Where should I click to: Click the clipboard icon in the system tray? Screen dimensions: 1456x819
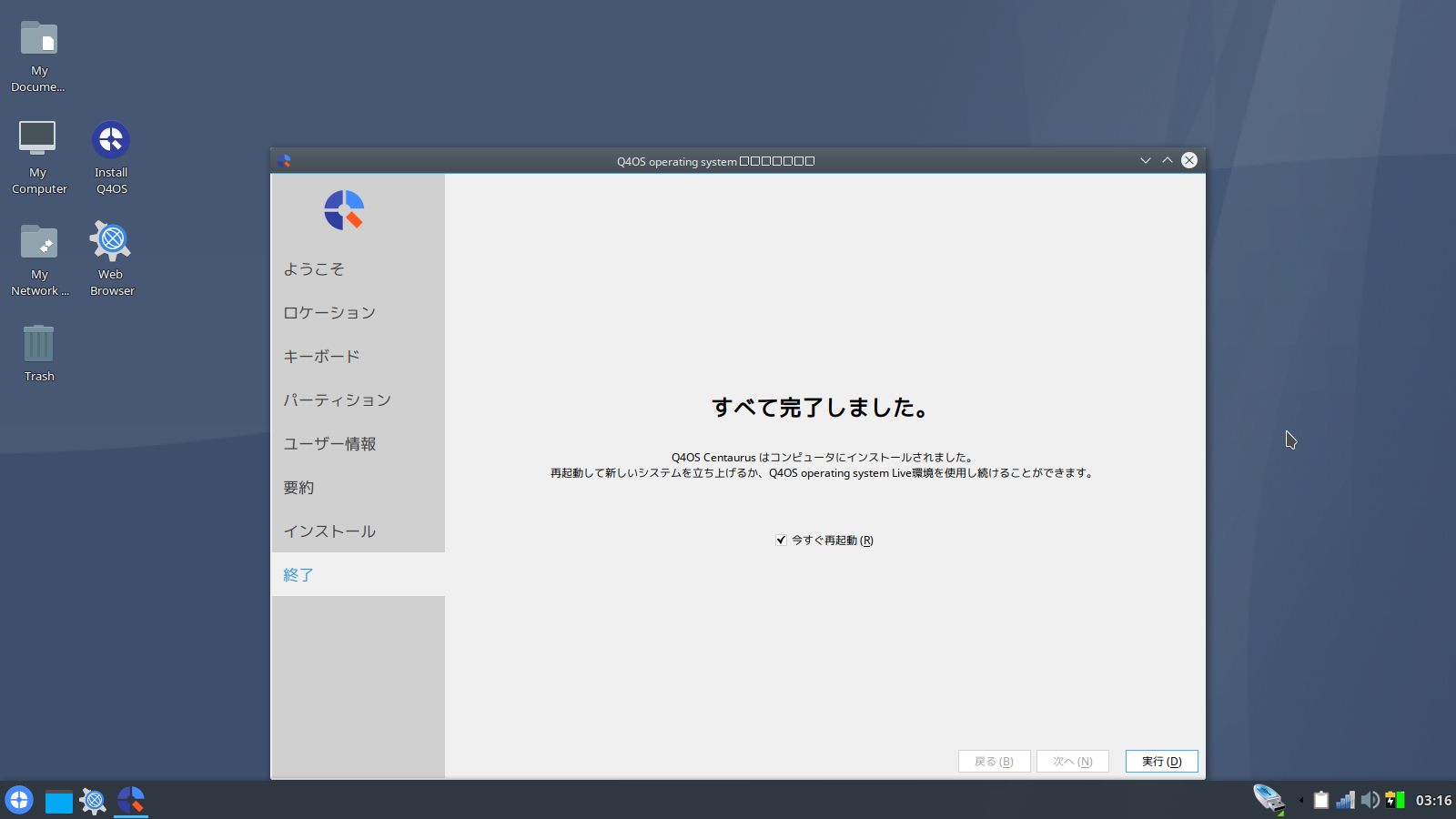click(1321, 801)
